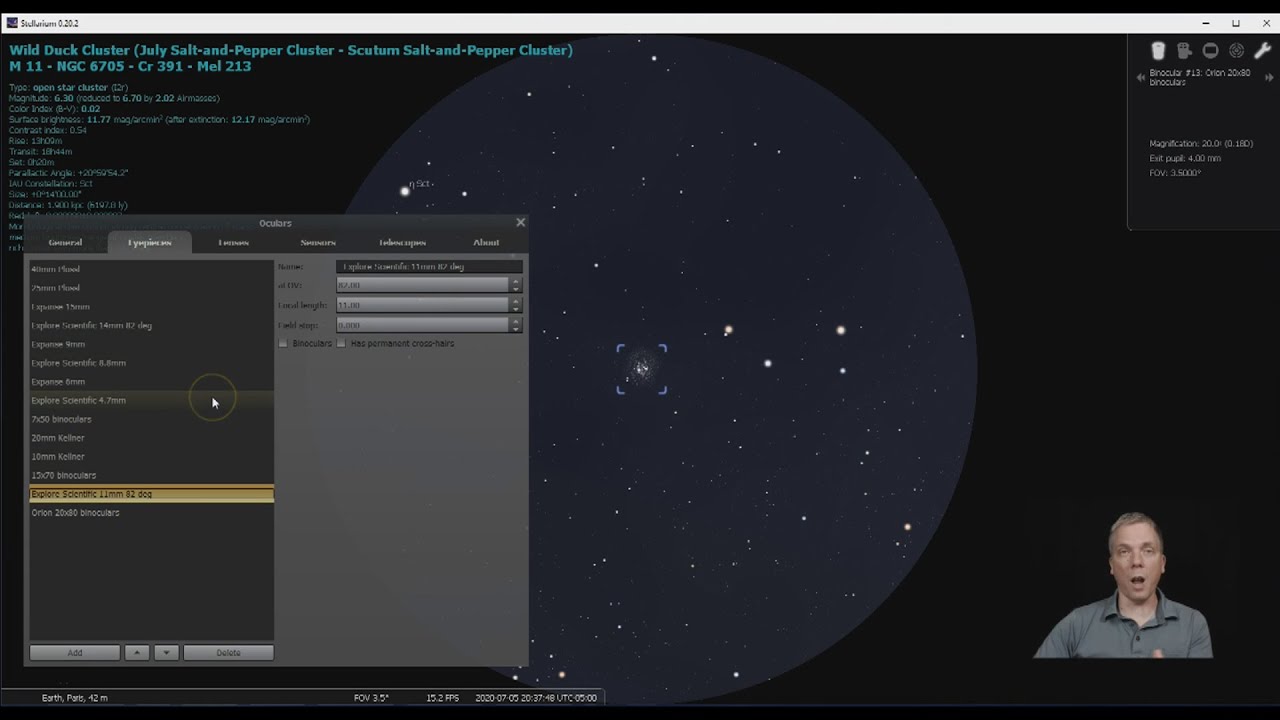Switch to the Telescopes tab
Image resolution: width=1280 pixels, height=720 pixels.
pos(402,242)
